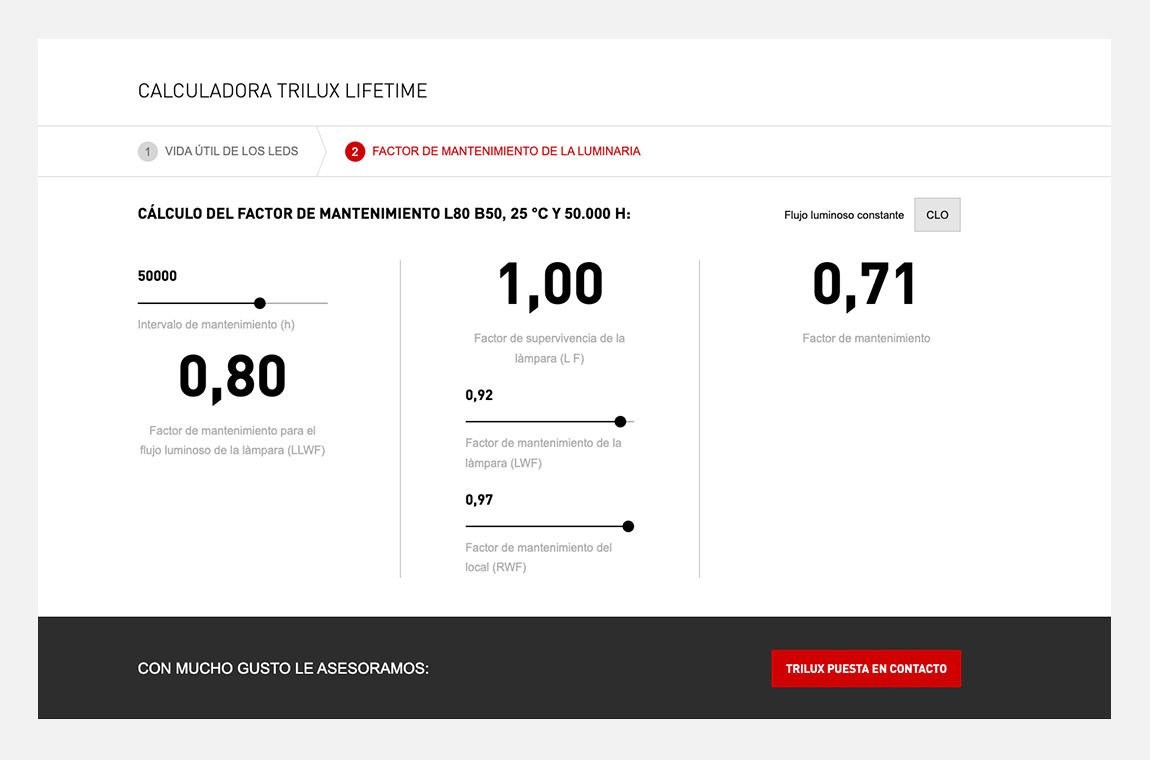Click the Factor de supervivencia de la làmpara label

[549, 348]
